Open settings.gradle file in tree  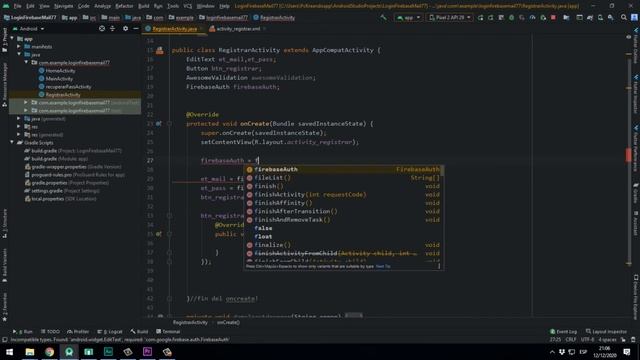pyautogui.click(x=60, y=191)
